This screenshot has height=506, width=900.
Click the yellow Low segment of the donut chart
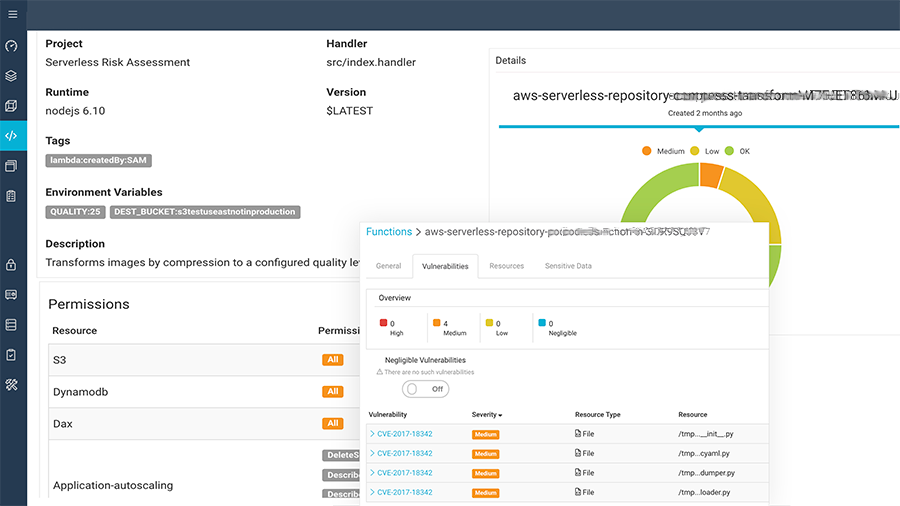click(757, 200)
